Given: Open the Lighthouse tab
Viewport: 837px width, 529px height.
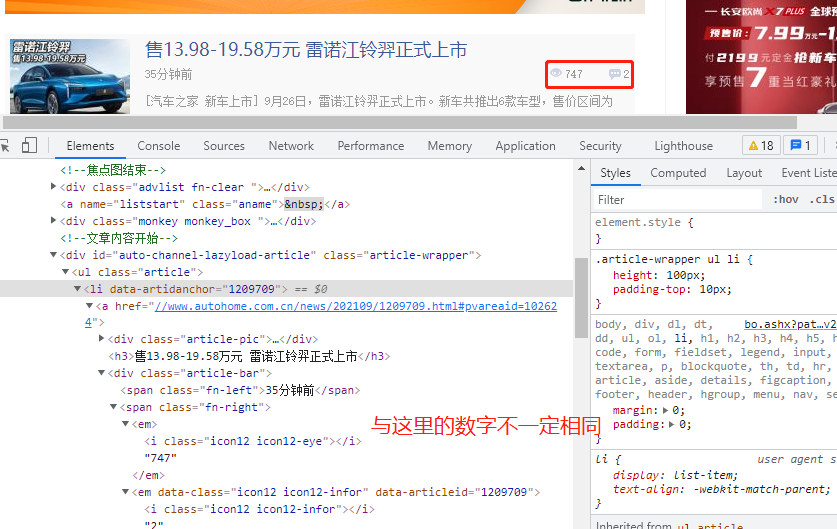Looking at the screenshot, I should (683, 146).
